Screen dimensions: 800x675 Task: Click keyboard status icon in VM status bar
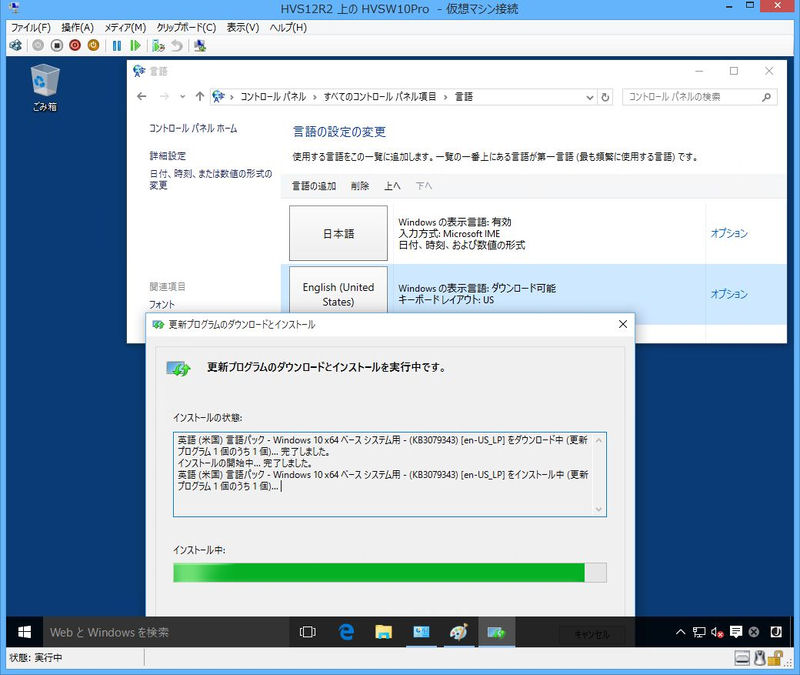point(742,658)
